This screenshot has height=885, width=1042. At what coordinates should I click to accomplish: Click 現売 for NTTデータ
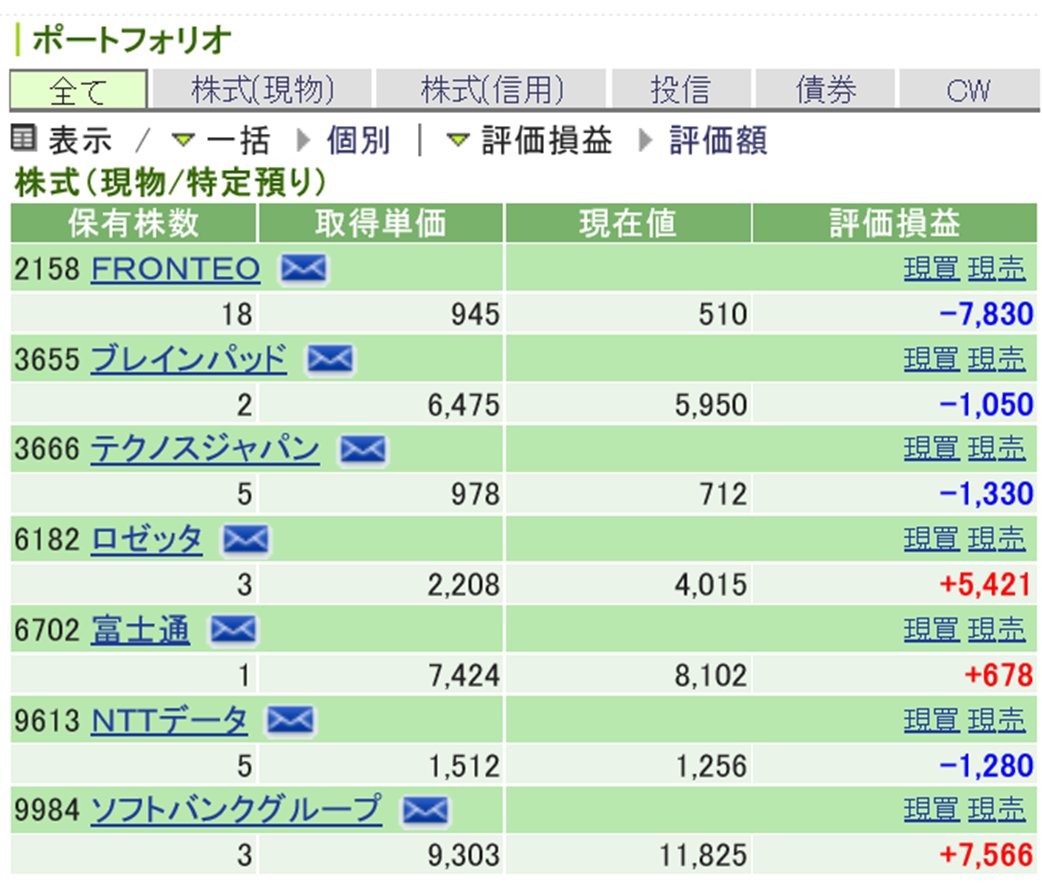click(x=997, y=720)
